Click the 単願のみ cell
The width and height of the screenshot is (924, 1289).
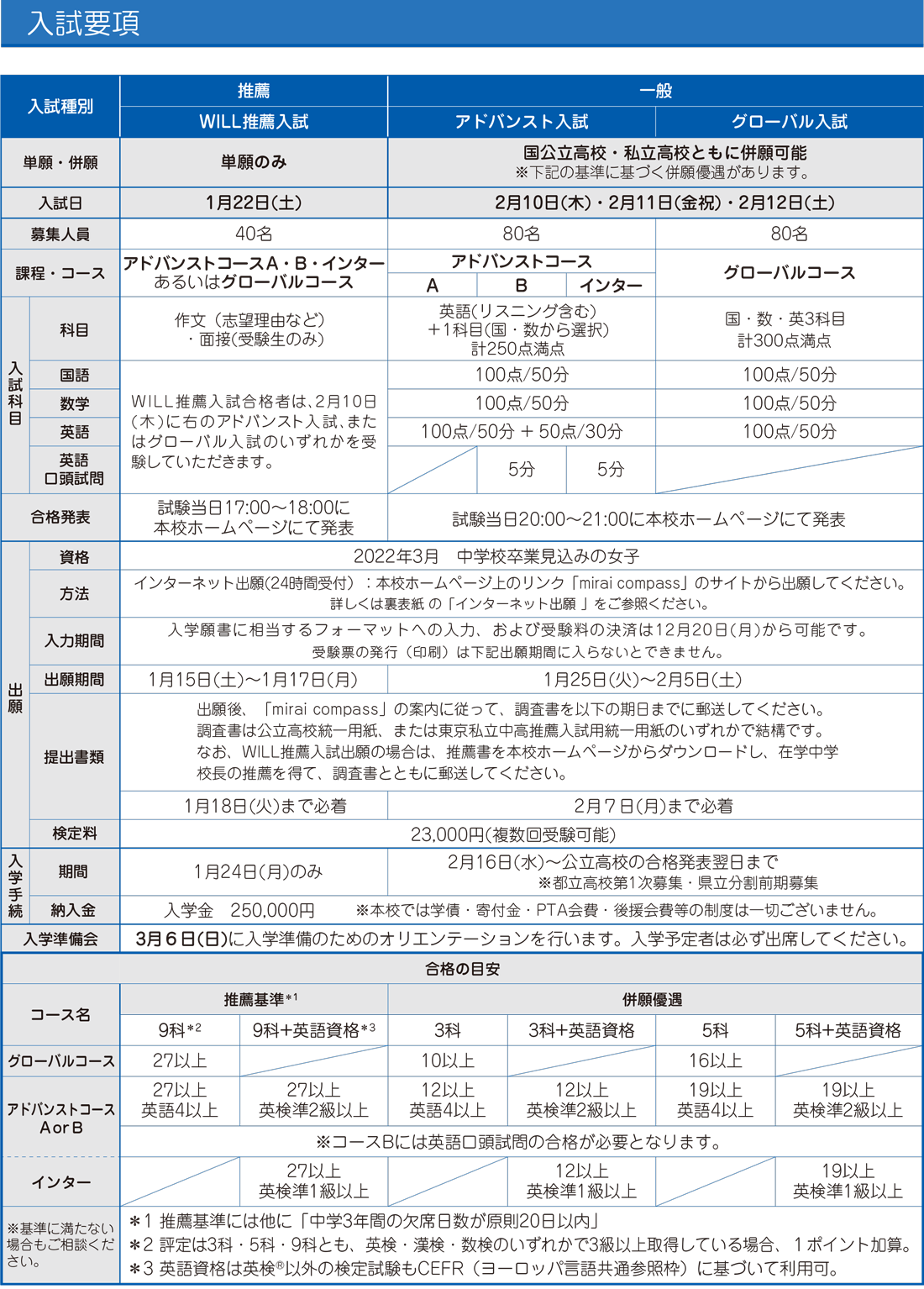click(x=254, y=162)
